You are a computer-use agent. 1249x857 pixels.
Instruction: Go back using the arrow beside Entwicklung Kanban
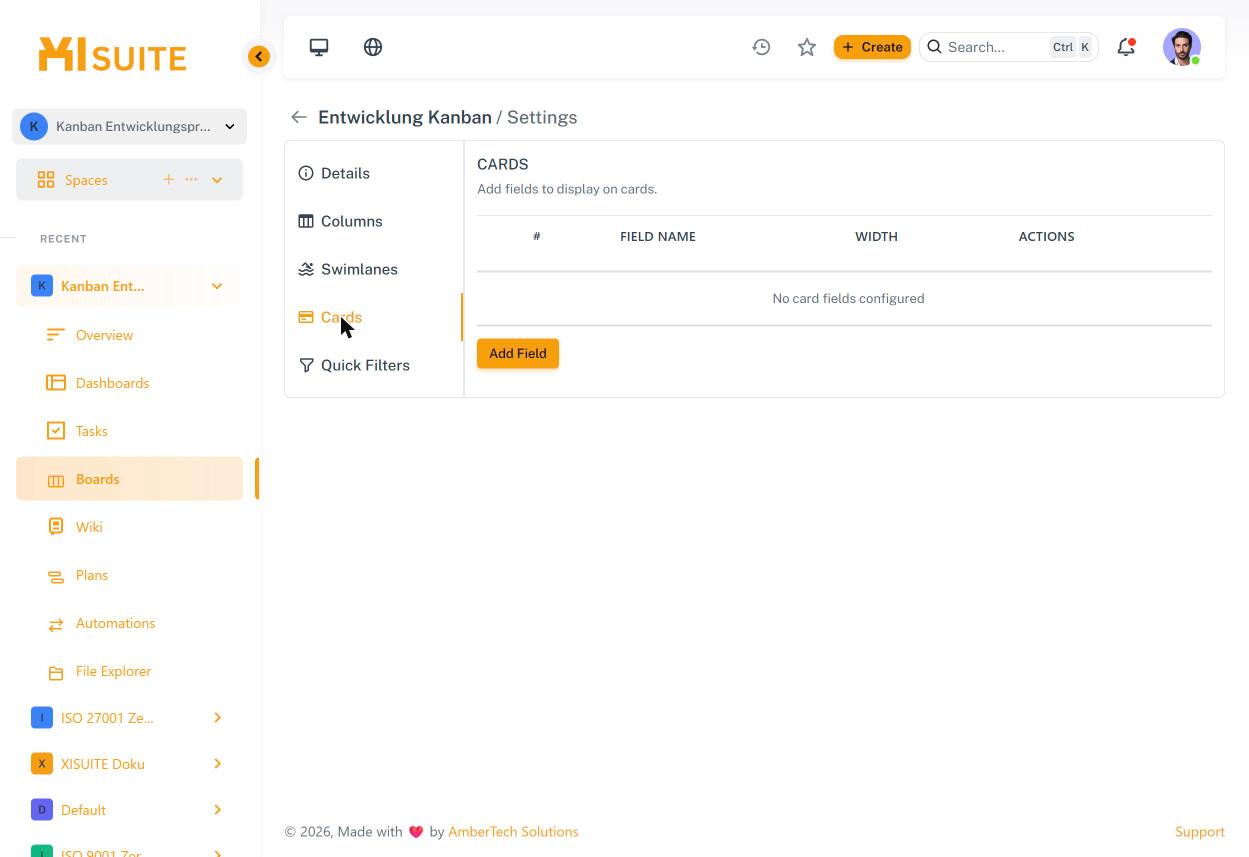299,117
